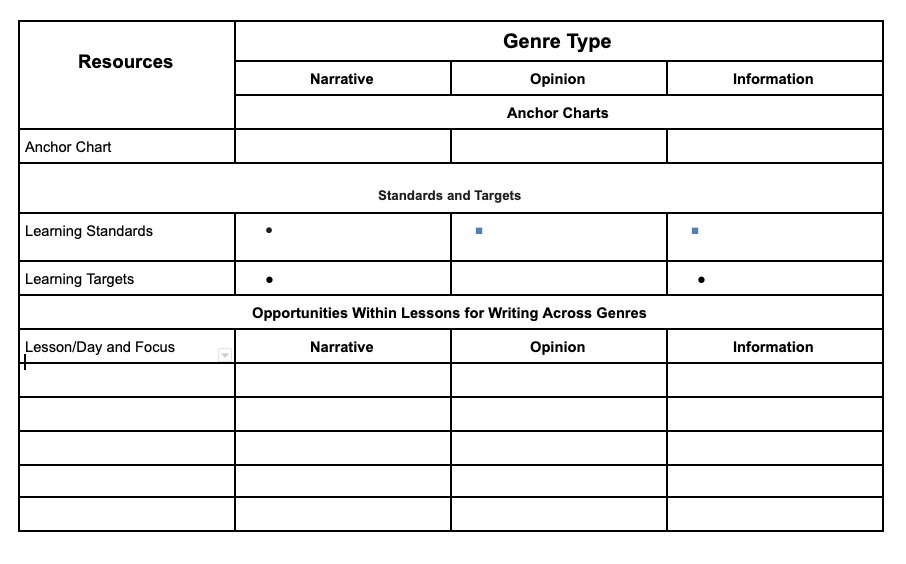Click the Anchor Chart row label
The width and height of the screenshot is (906, 564).
tap(68, 147)
